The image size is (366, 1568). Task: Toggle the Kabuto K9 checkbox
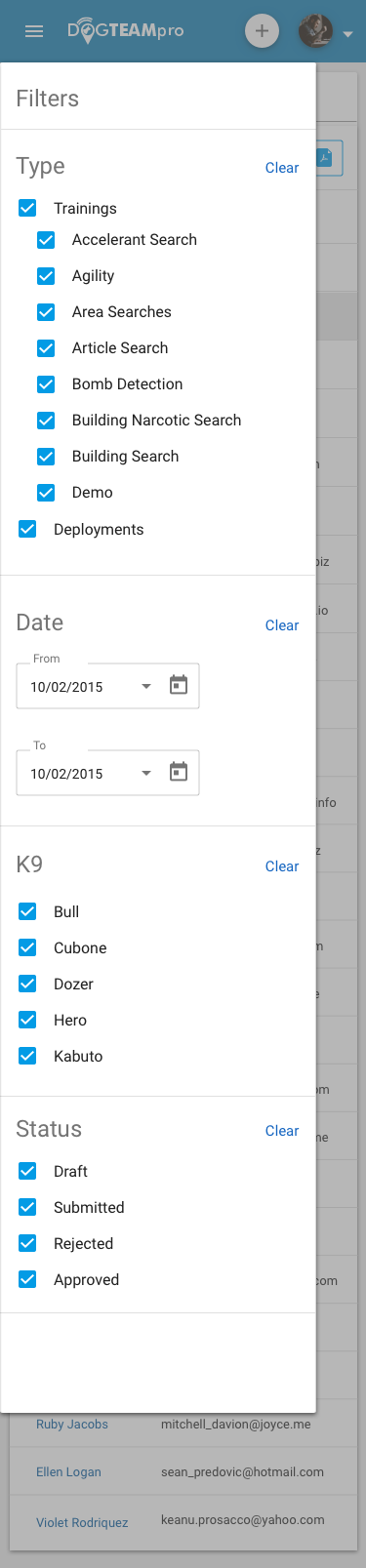[27, 1056]
